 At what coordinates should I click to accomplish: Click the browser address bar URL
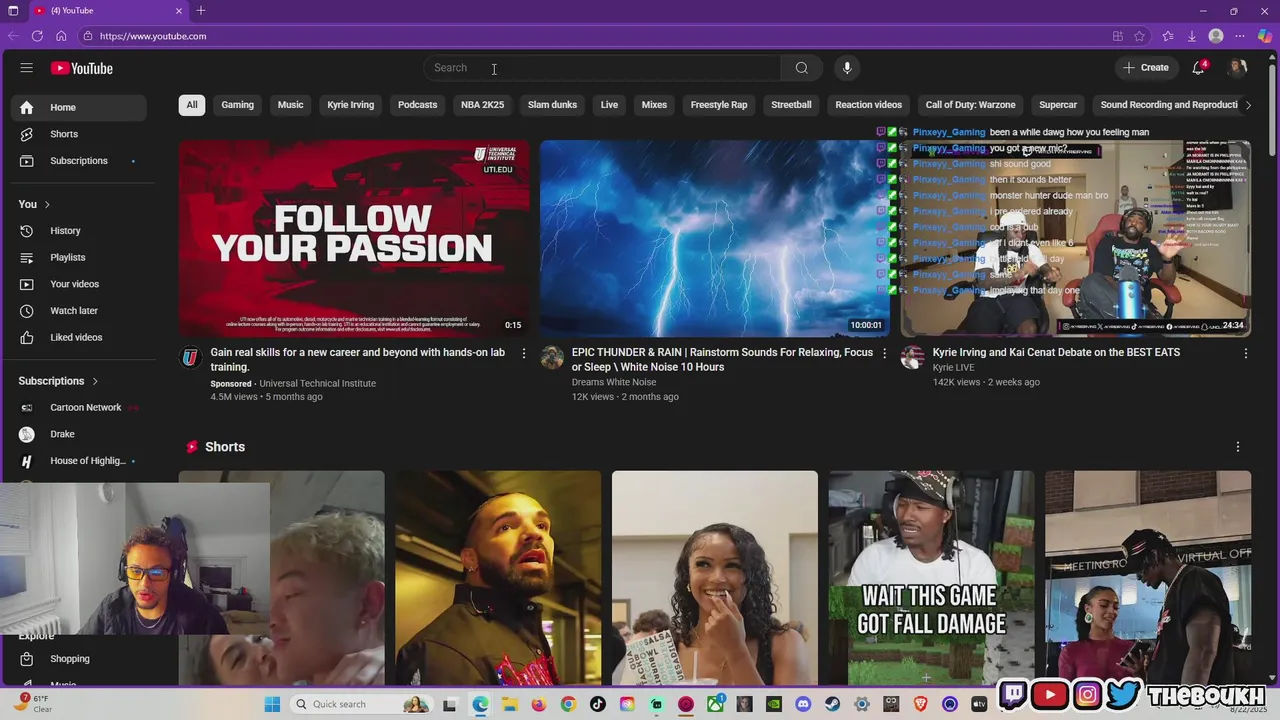[153, 36]
